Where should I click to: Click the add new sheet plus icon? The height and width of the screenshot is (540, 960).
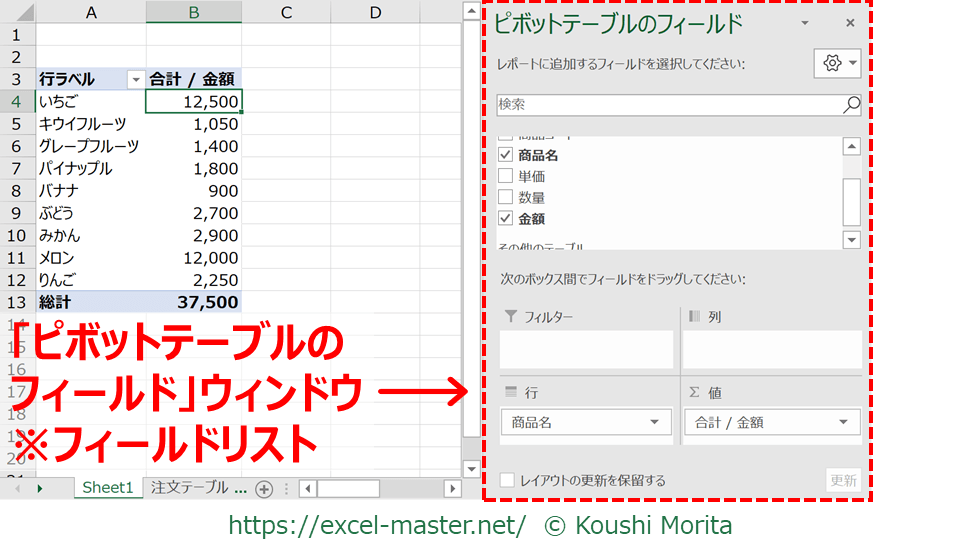pyautogui.click(x=264, y=489)
